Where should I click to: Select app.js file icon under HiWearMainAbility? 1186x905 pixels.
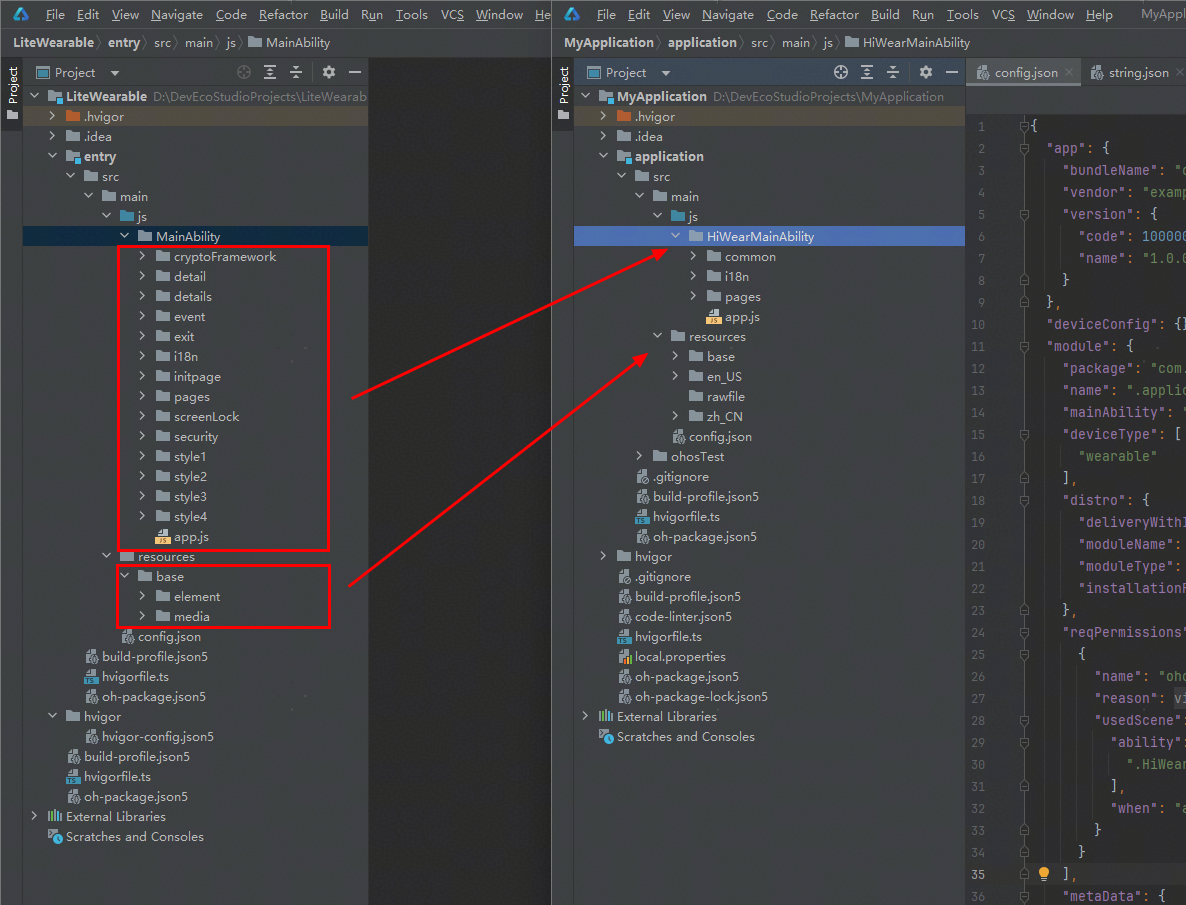pos(713,317)
